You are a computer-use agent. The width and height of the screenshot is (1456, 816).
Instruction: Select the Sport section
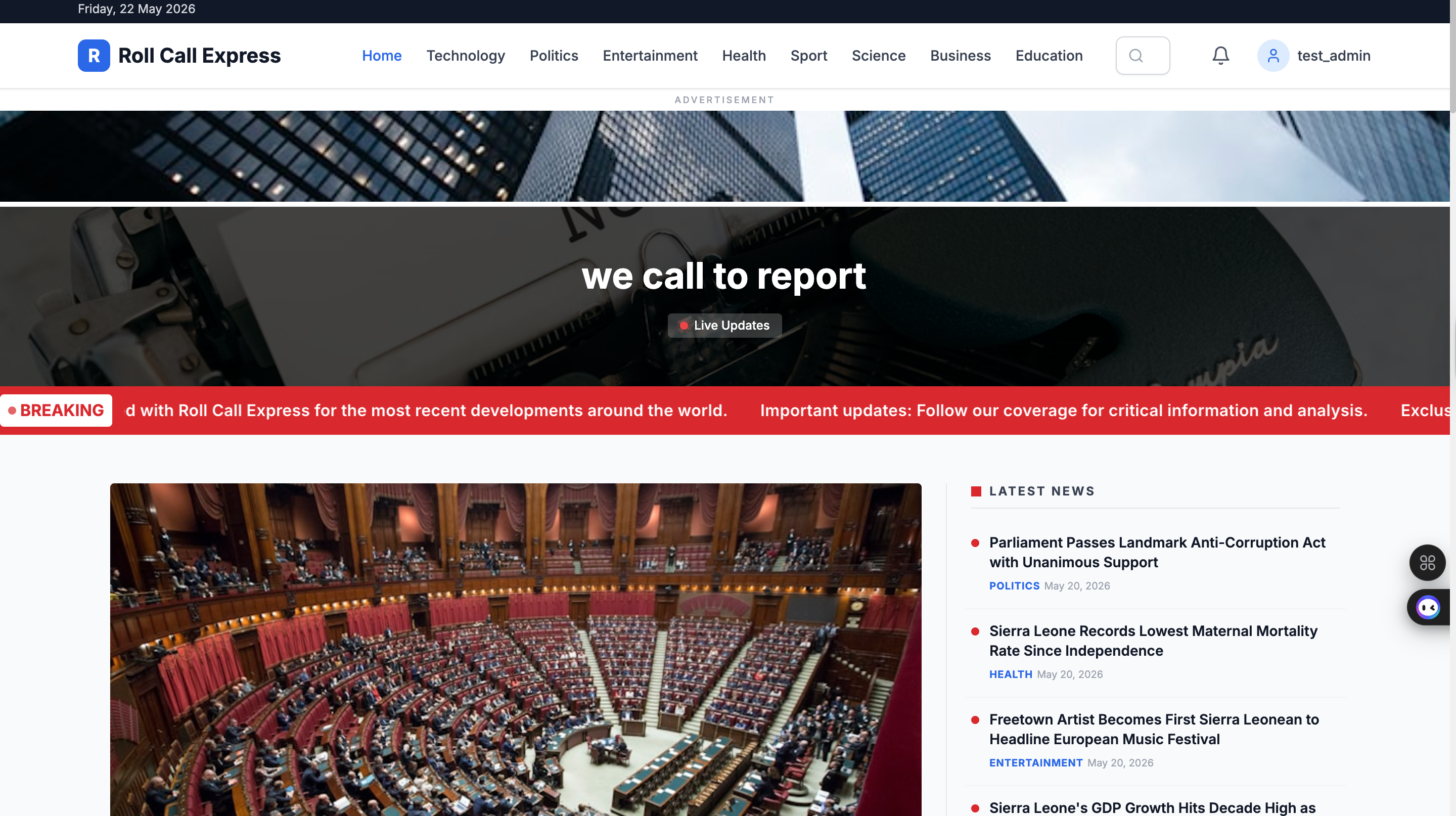pyautogui.click(x=809, y=56)
